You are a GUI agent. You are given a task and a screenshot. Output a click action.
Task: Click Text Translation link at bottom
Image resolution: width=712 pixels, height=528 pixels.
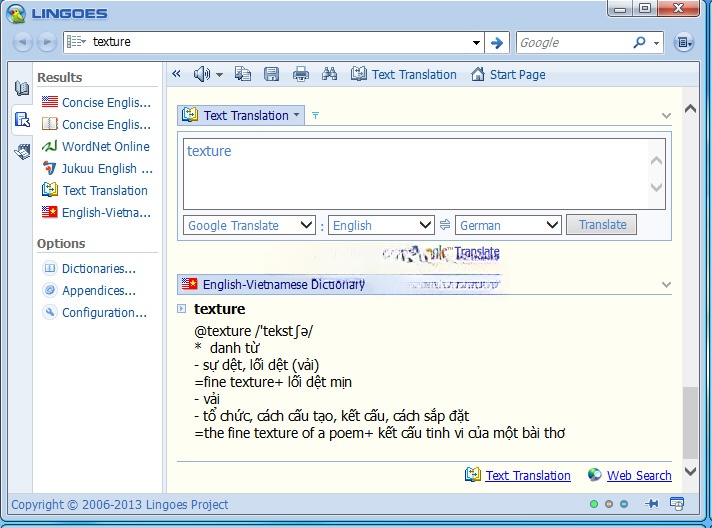click(528, 475)
